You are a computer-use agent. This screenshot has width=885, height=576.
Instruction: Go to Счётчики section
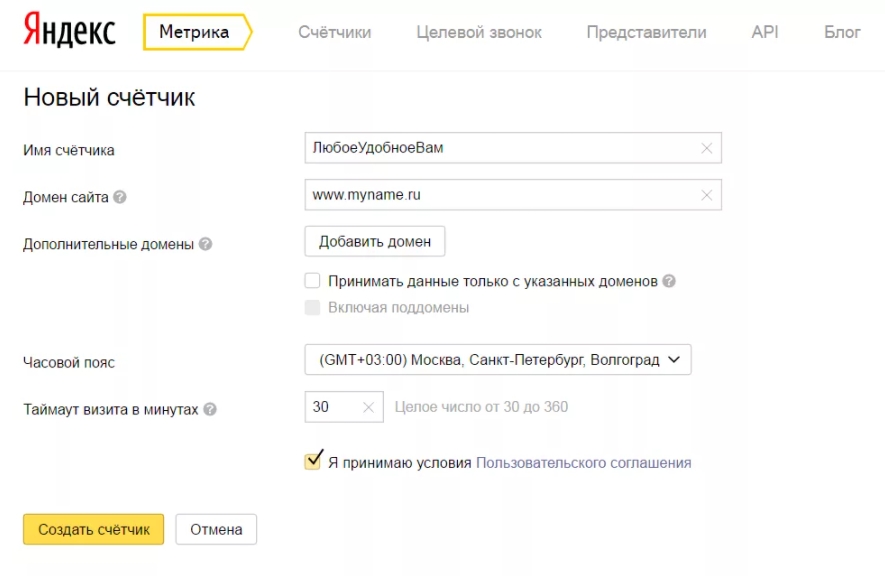(335, 32)
